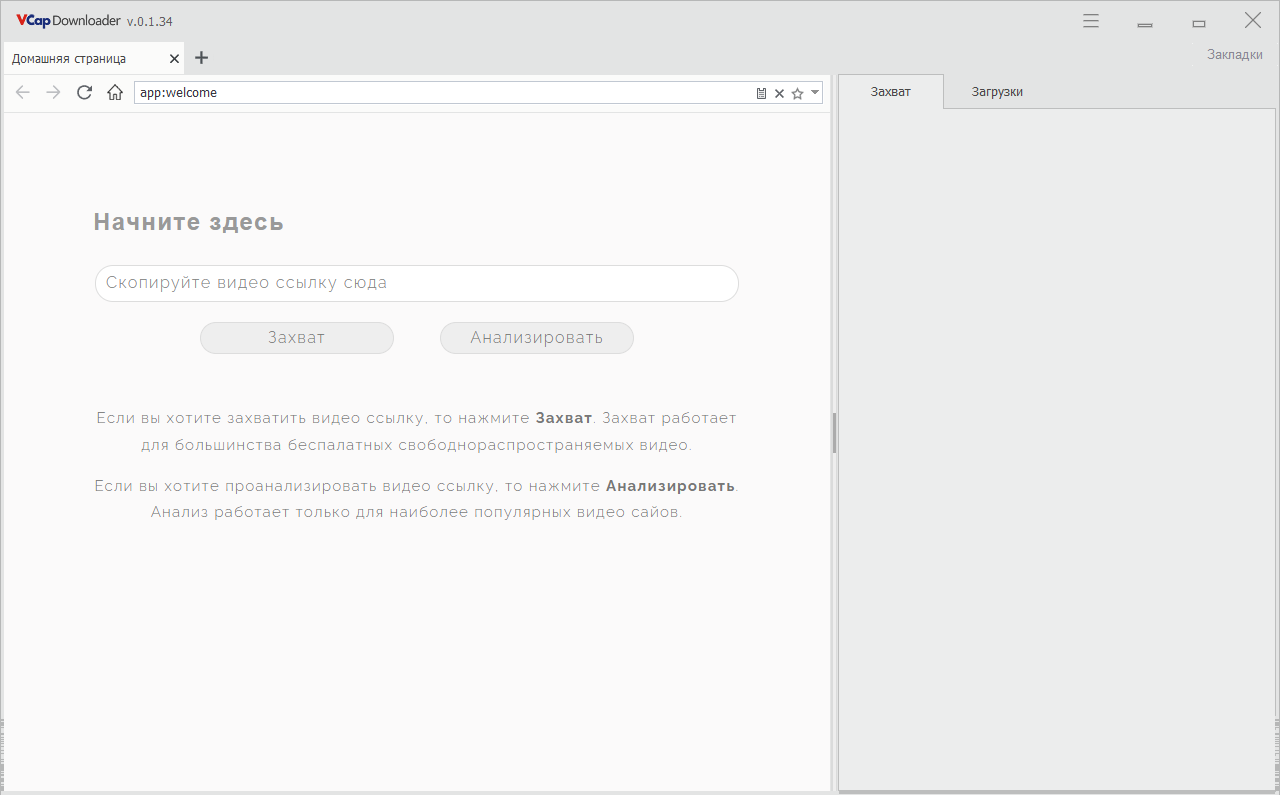Click the VCap Downloader logo

point(68,20)
